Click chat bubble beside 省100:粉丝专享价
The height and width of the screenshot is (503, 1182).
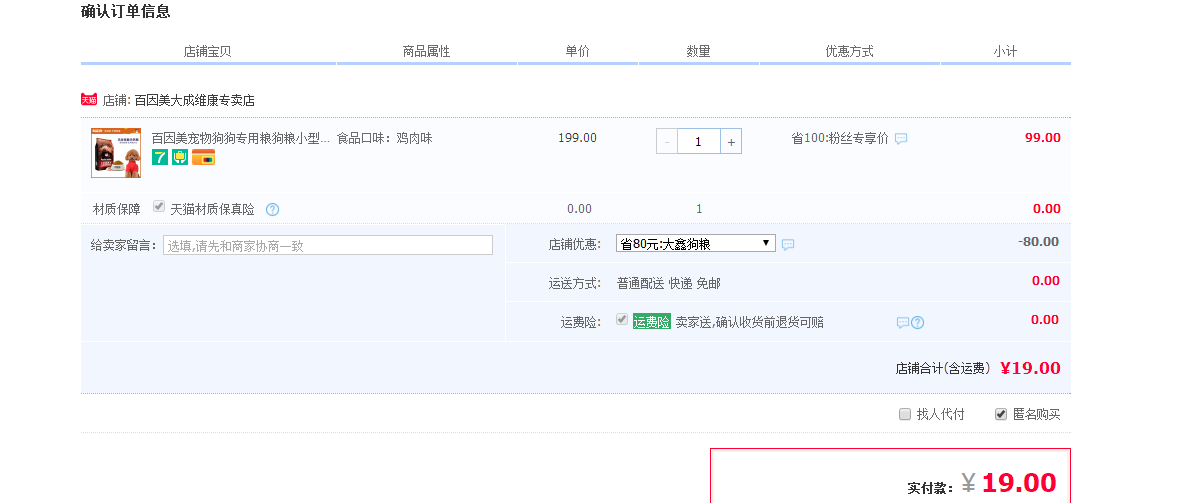[x=901, y=139]
